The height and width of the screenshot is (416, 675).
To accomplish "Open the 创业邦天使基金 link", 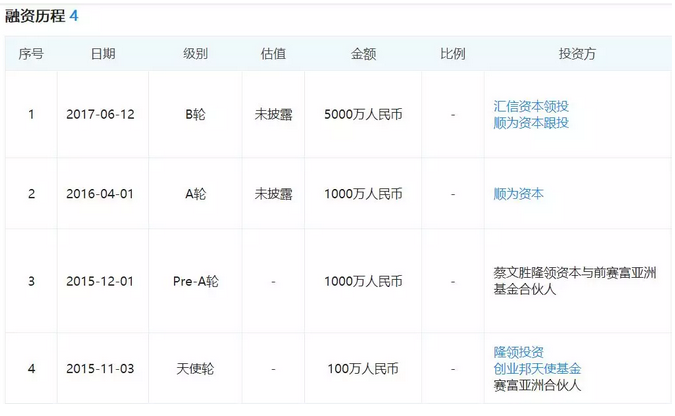I will pos(537,369).
